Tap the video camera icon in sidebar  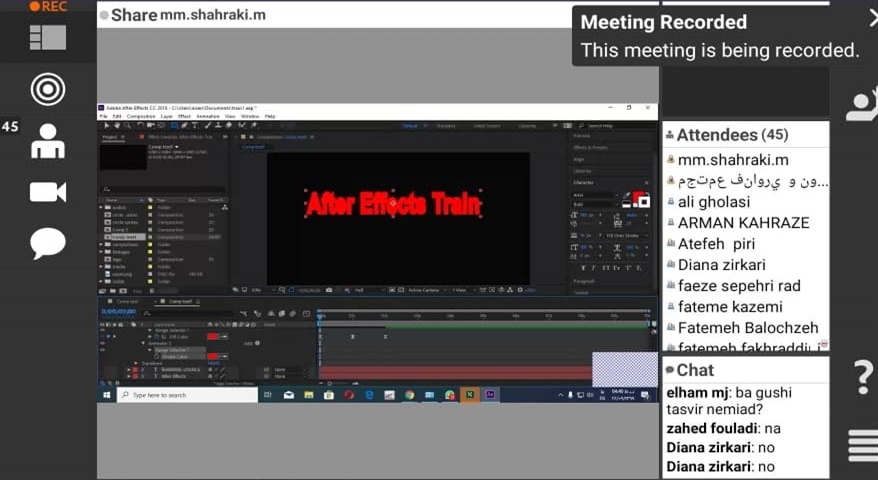coord(48,192)
